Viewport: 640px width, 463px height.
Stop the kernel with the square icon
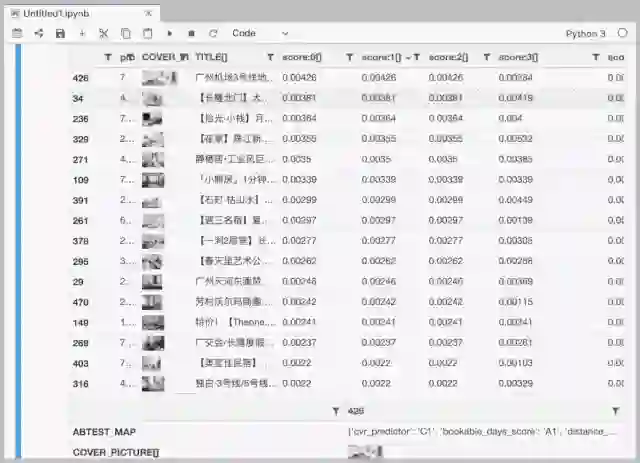tap(191, 33)
